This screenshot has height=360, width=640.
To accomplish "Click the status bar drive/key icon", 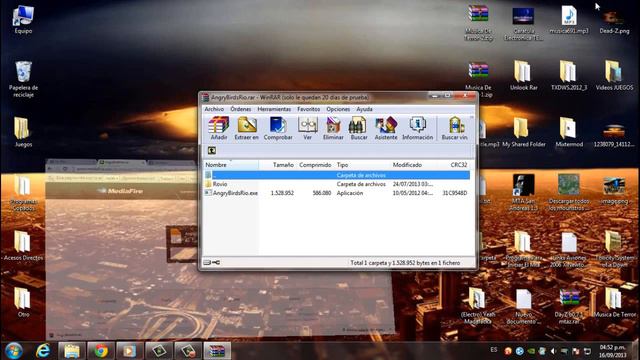I will (211, 262).
